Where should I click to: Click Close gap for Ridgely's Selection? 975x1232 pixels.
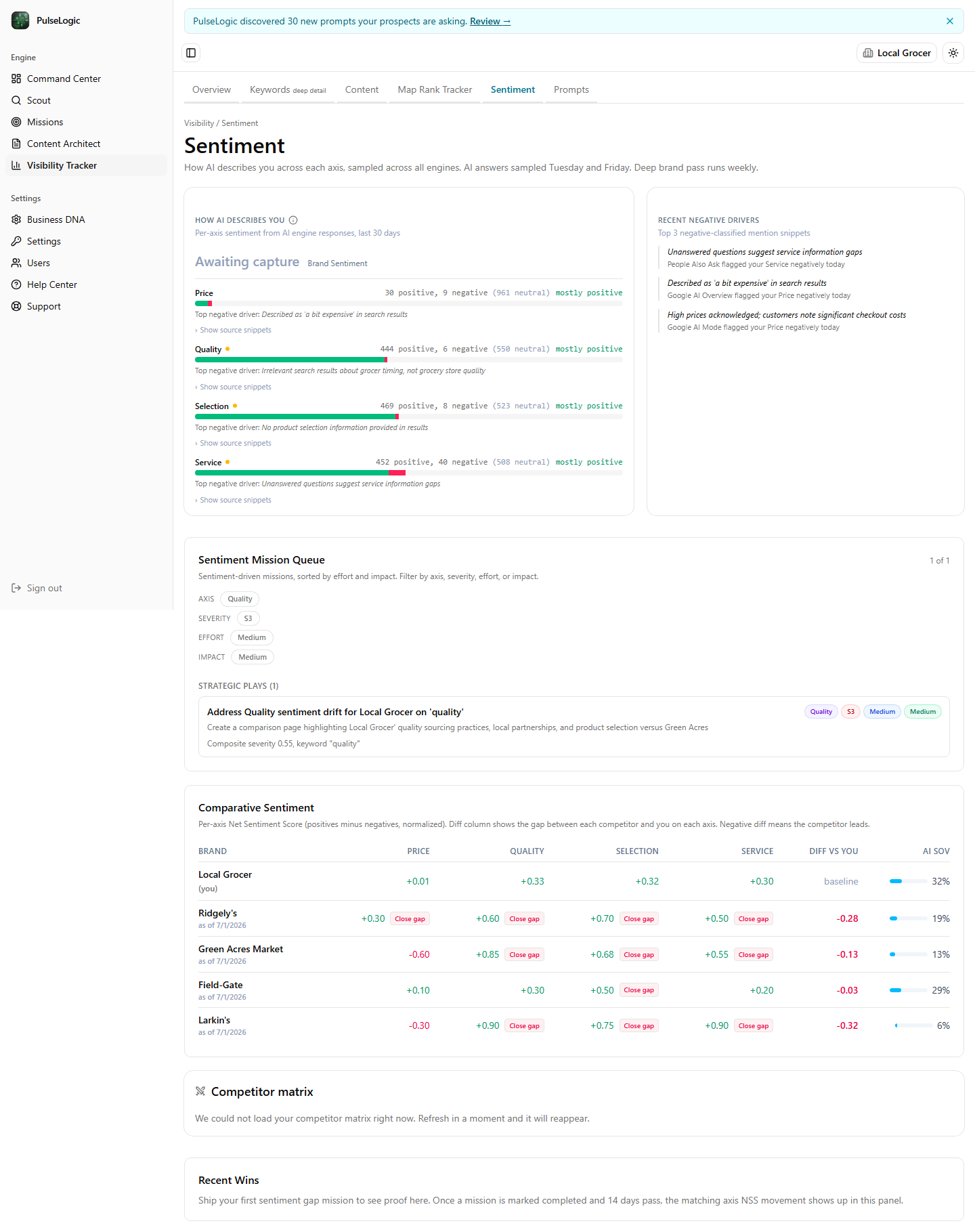638,919
